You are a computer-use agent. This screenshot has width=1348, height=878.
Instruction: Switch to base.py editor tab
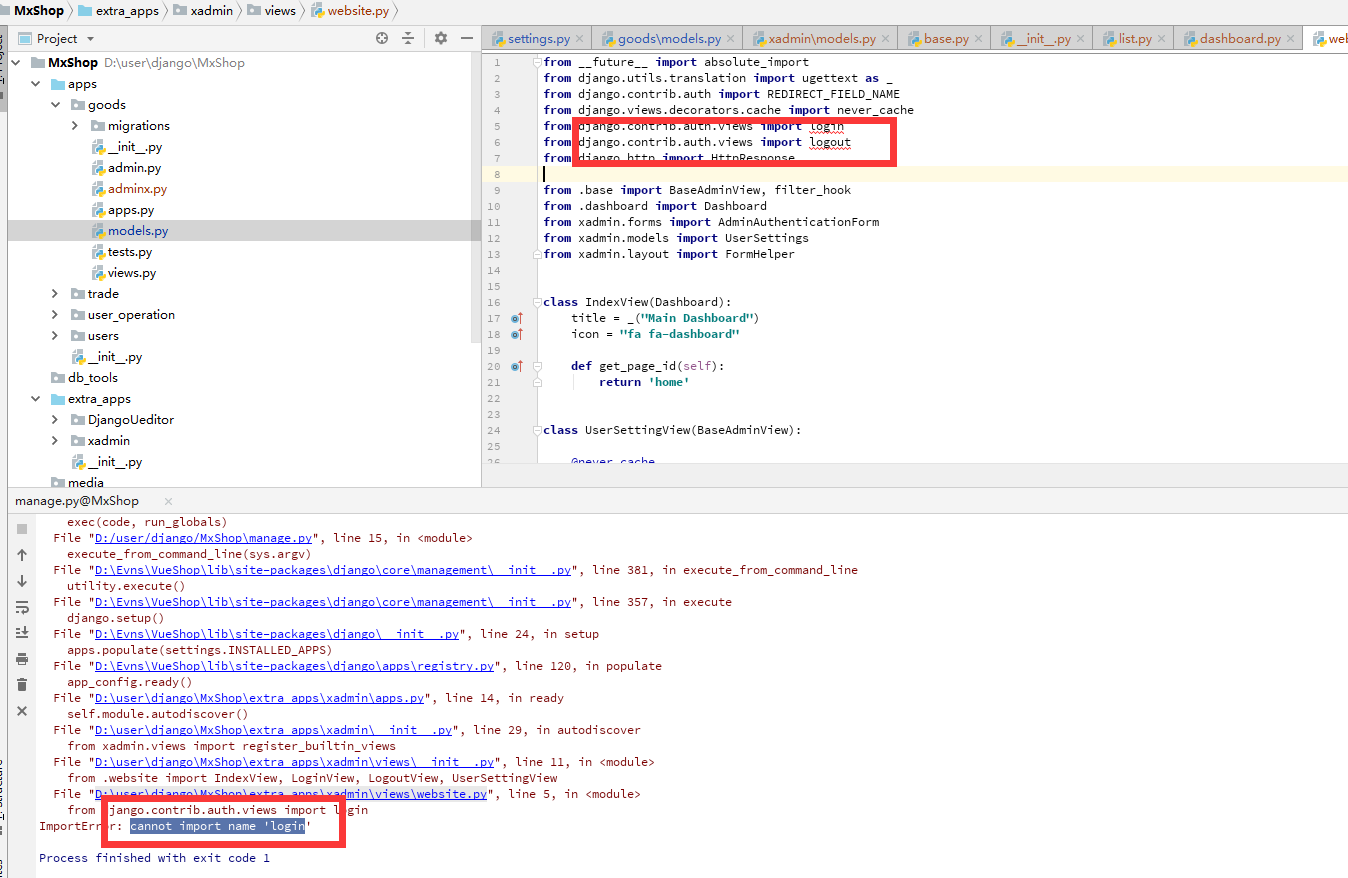[x=945, y=39]
